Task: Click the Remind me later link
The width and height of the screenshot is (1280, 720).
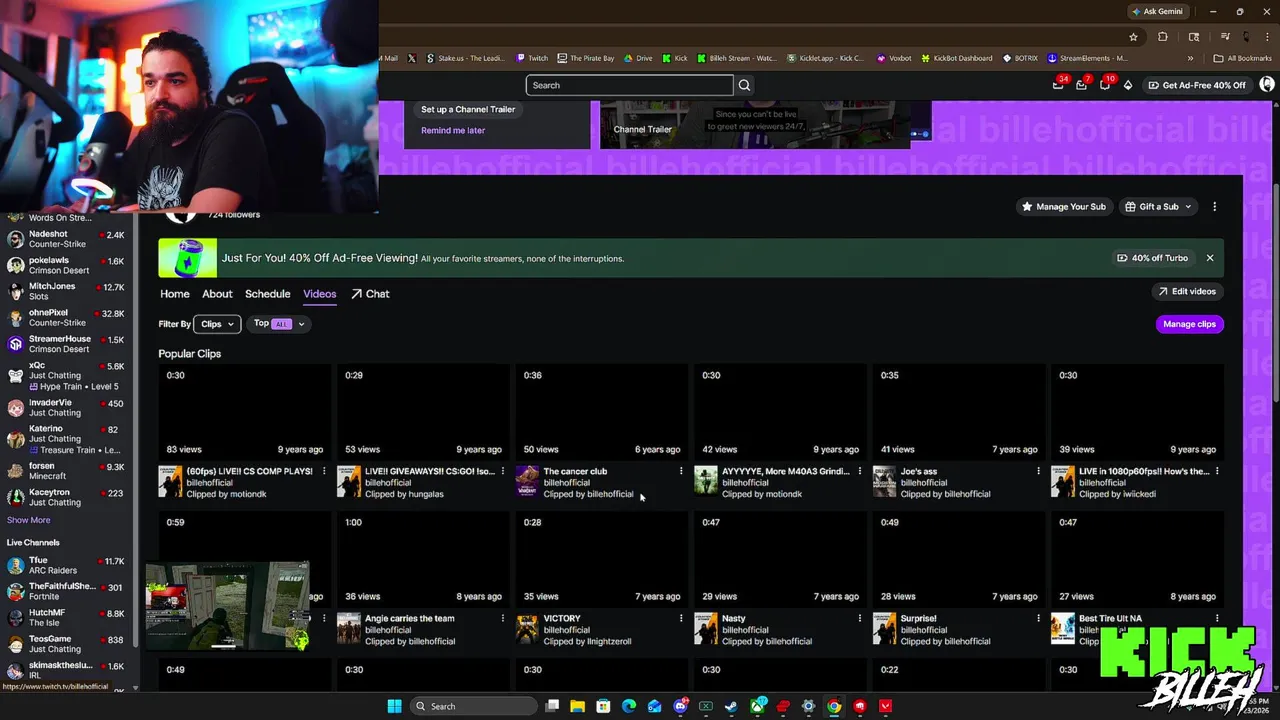Action: (453, 130)
